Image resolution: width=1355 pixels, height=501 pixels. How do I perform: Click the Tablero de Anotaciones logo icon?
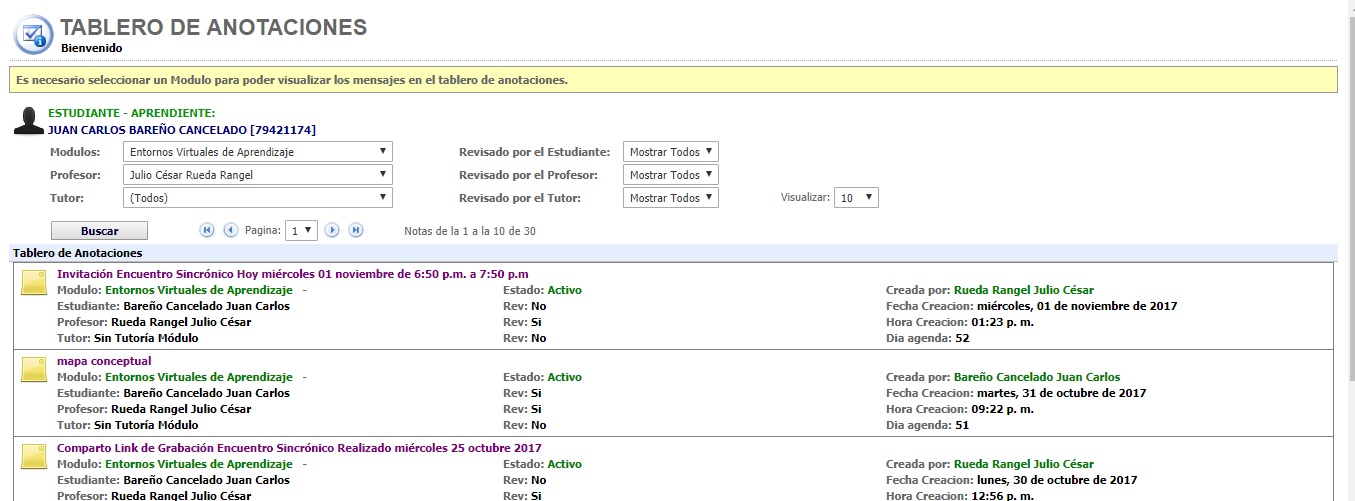(33, 34)
